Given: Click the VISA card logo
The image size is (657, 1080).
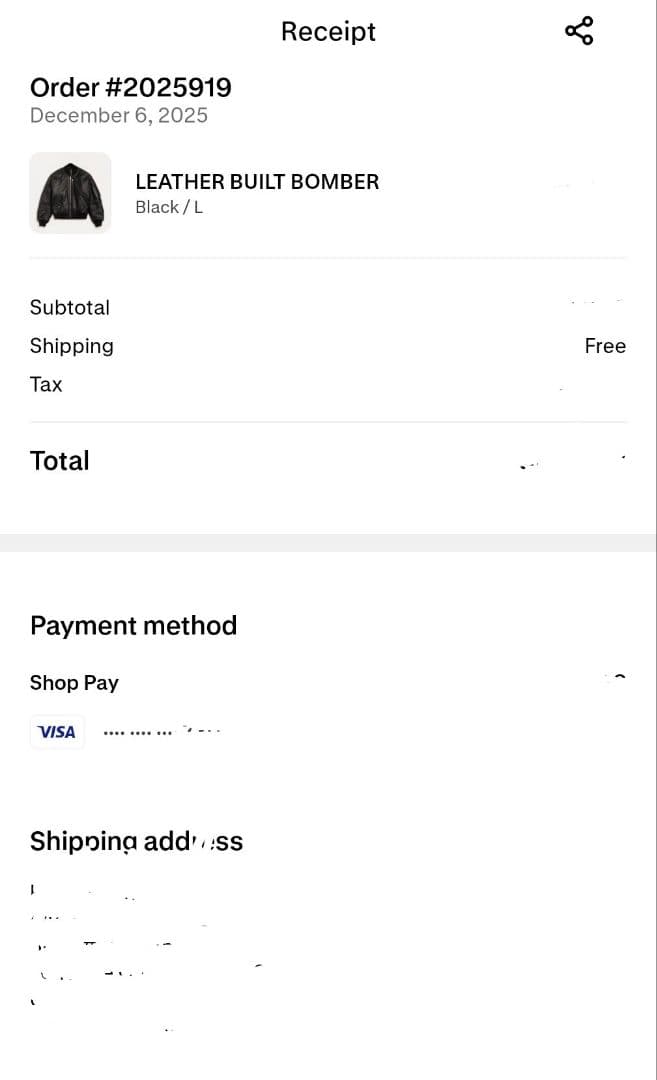Looking at the screenshot, I should pyautogui.click(x=57, y=732).
